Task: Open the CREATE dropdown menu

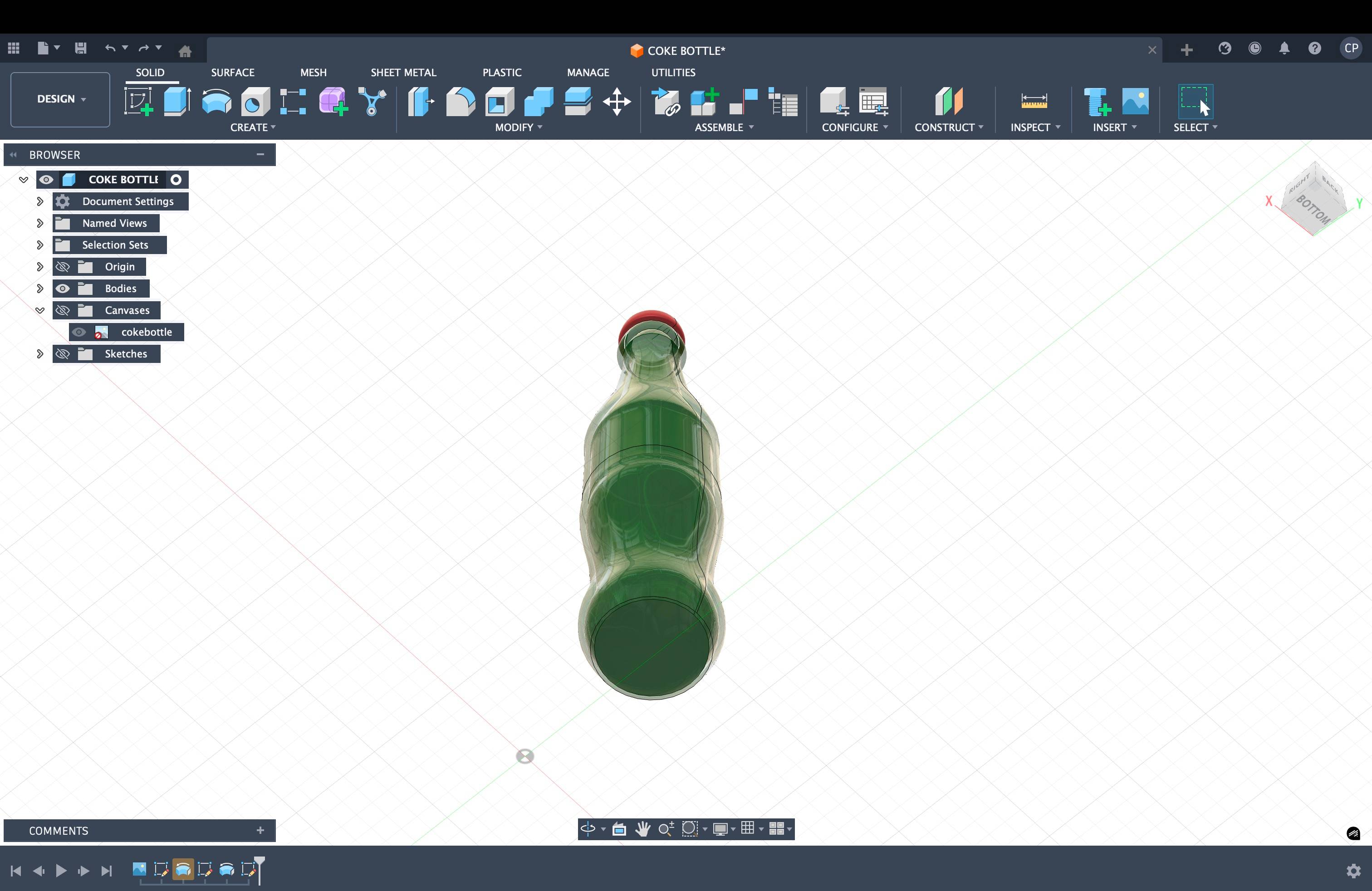Action: click(x=253, y=127)
